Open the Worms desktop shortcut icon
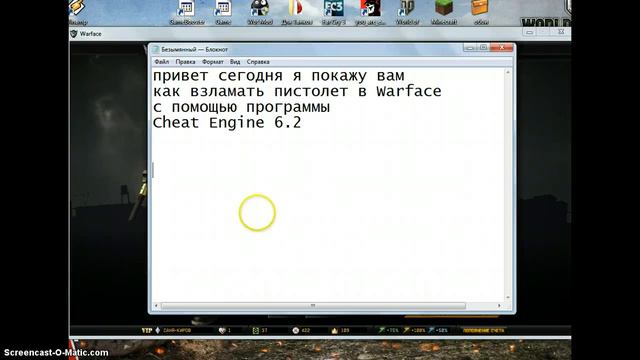The height and width of the screenshot is (360, 640). point(260,9)
